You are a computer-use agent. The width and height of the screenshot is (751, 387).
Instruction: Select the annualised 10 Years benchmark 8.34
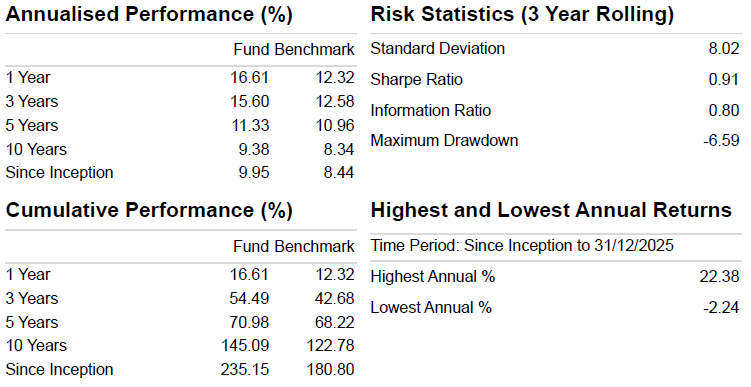point(339,149)
